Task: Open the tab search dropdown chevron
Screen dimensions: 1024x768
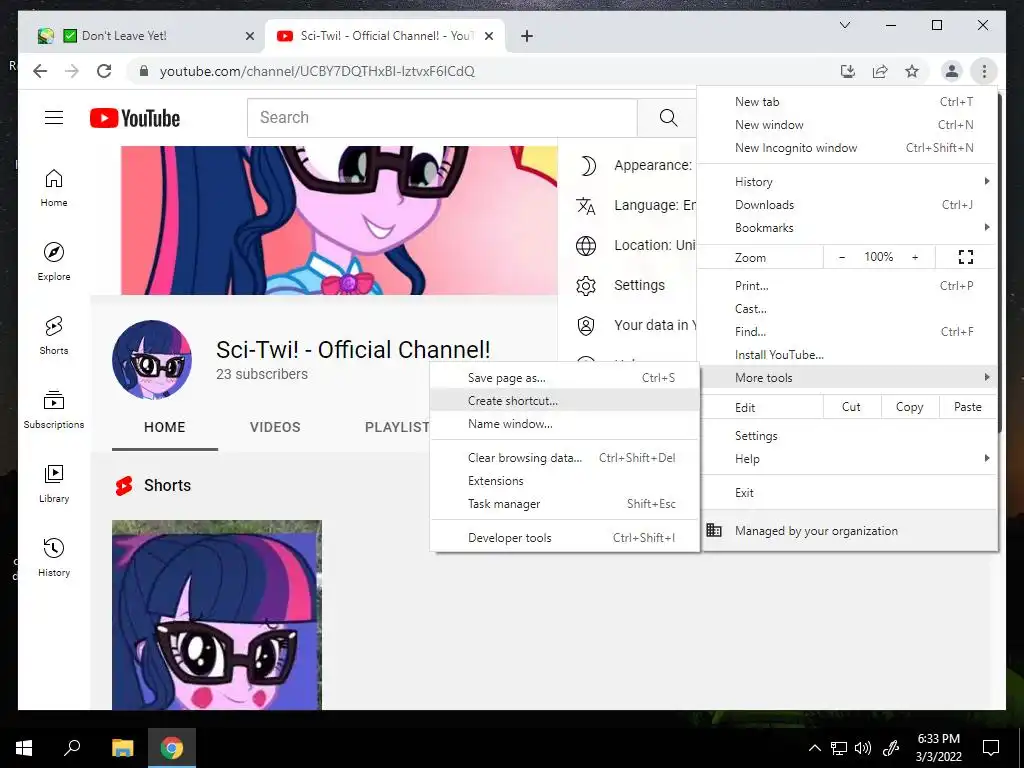Action: [x=844, y=25]
